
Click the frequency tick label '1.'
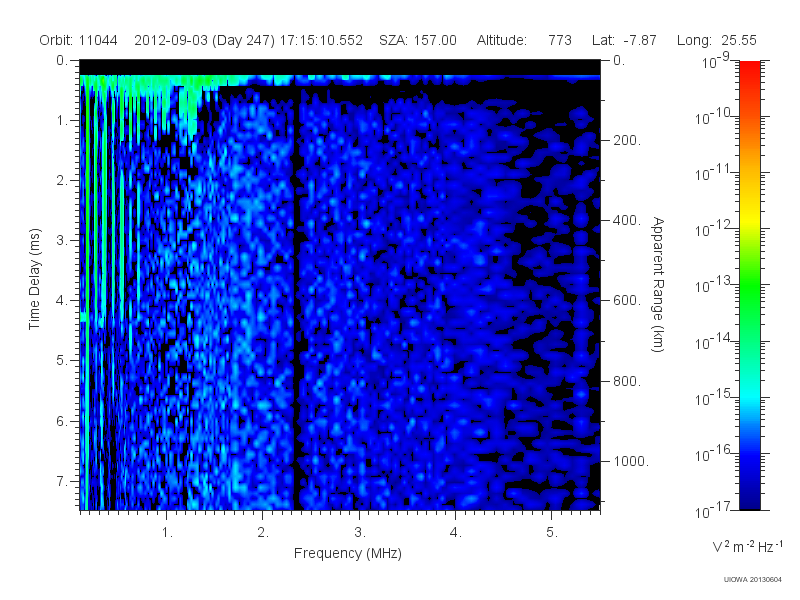click(x=167, y=533)
